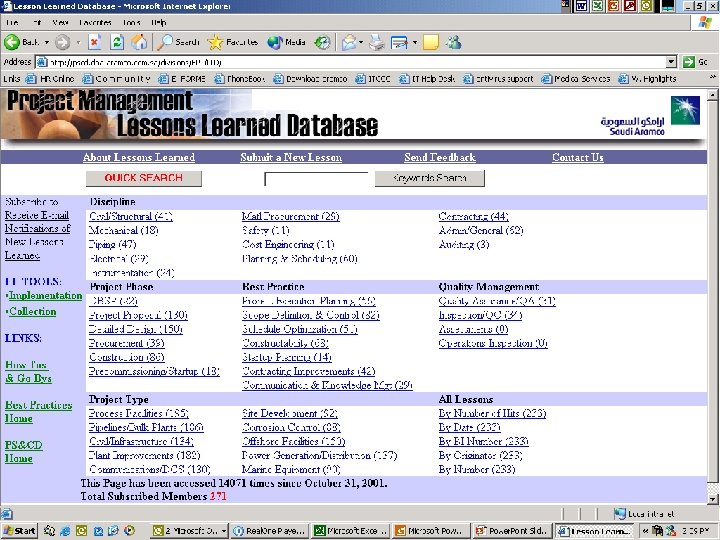Viewport: 720px width, 540px height.
Task: Refresh the page with the Refresh icon
Action: click(x=117, y=42)
